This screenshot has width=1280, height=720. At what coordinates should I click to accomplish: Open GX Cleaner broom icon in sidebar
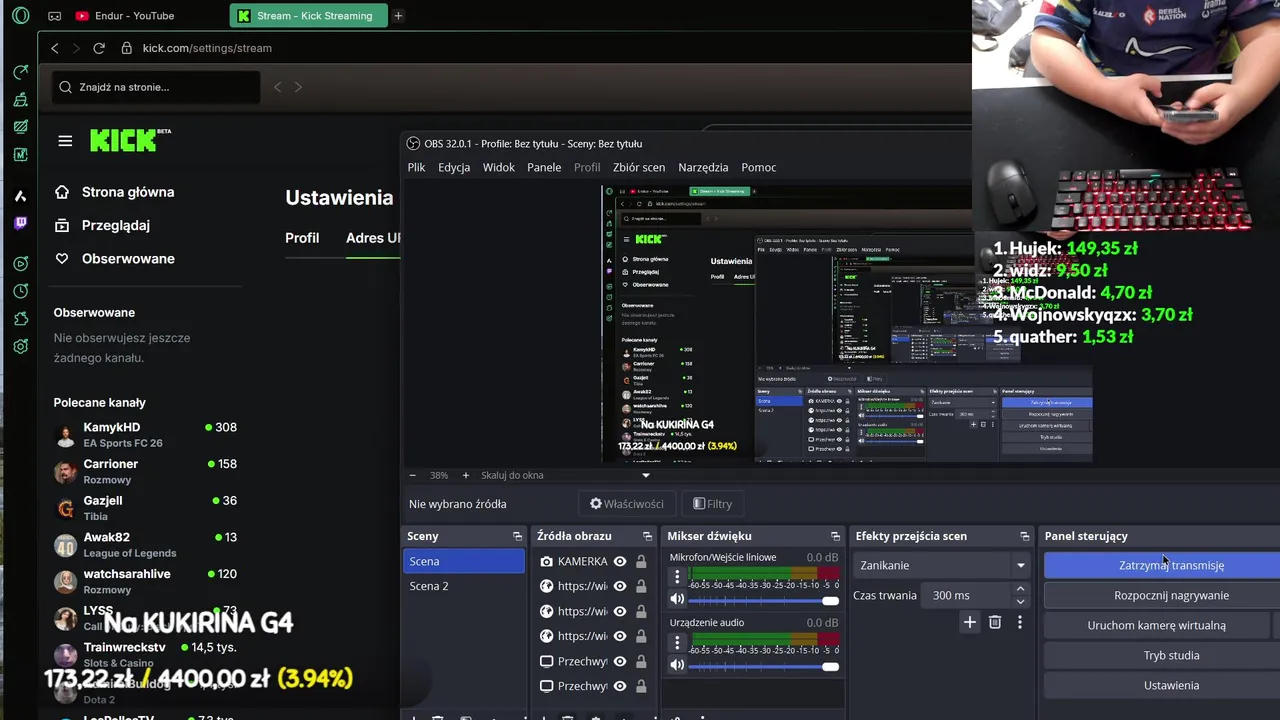click(20, 100)
